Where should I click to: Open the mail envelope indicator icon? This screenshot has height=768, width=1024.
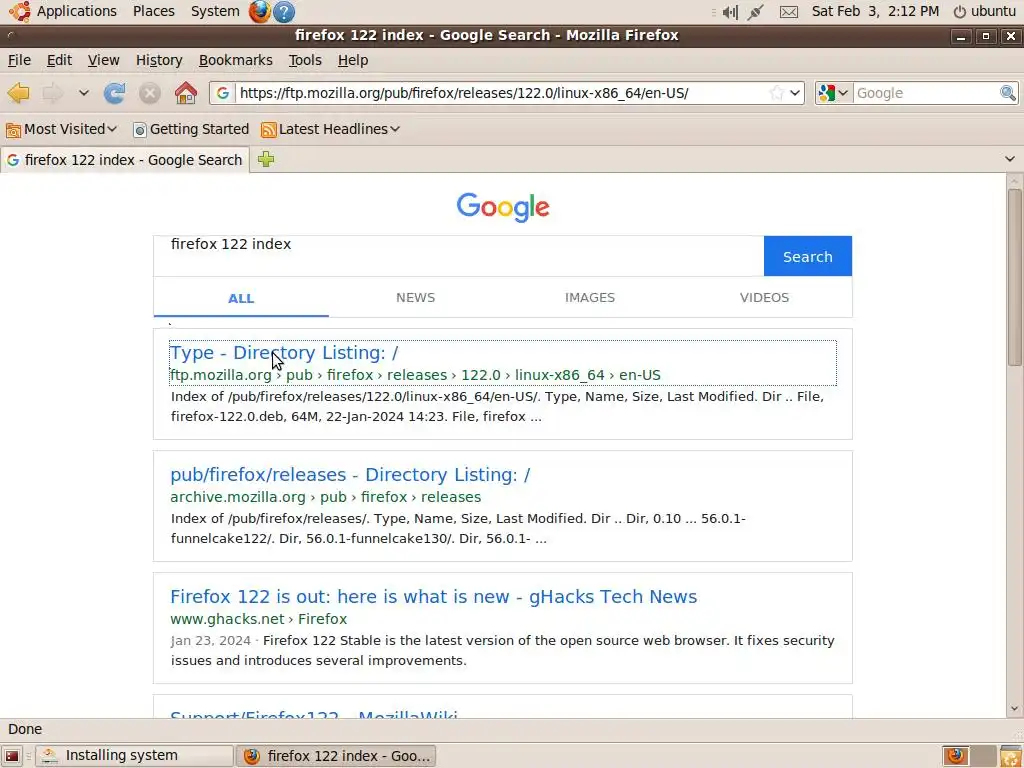(789, 12)
